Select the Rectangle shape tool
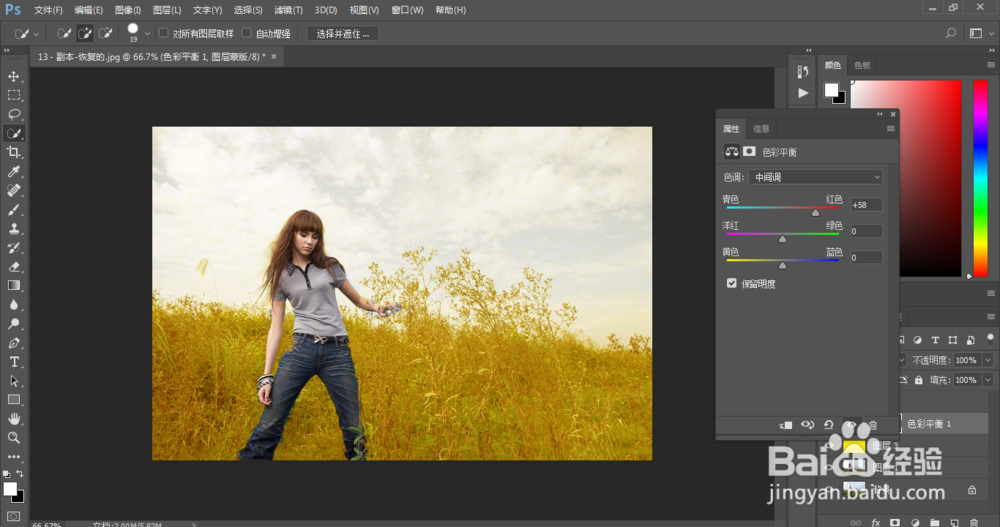Screen dimensions: 1000x527 pos(13,399)
